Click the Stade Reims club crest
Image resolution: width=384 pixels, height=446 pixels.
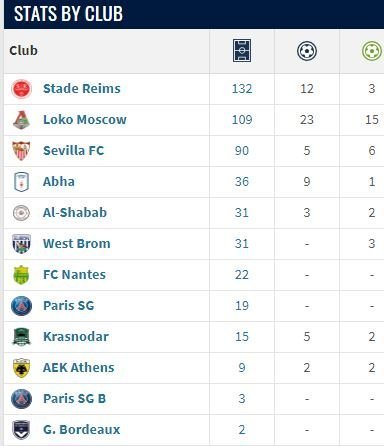(x=21, y=89)
